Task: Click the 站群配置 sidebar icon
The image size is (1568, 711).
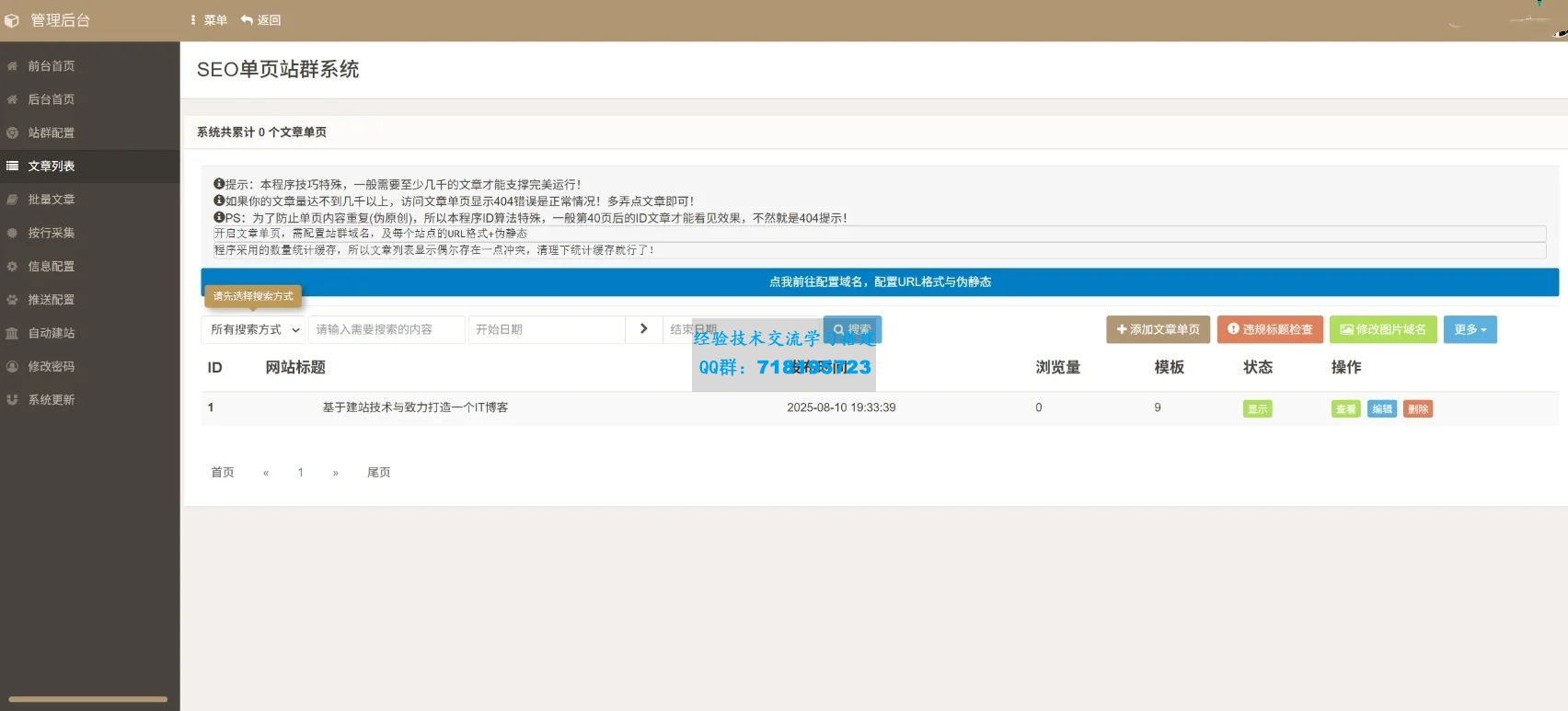Action: 12,132
